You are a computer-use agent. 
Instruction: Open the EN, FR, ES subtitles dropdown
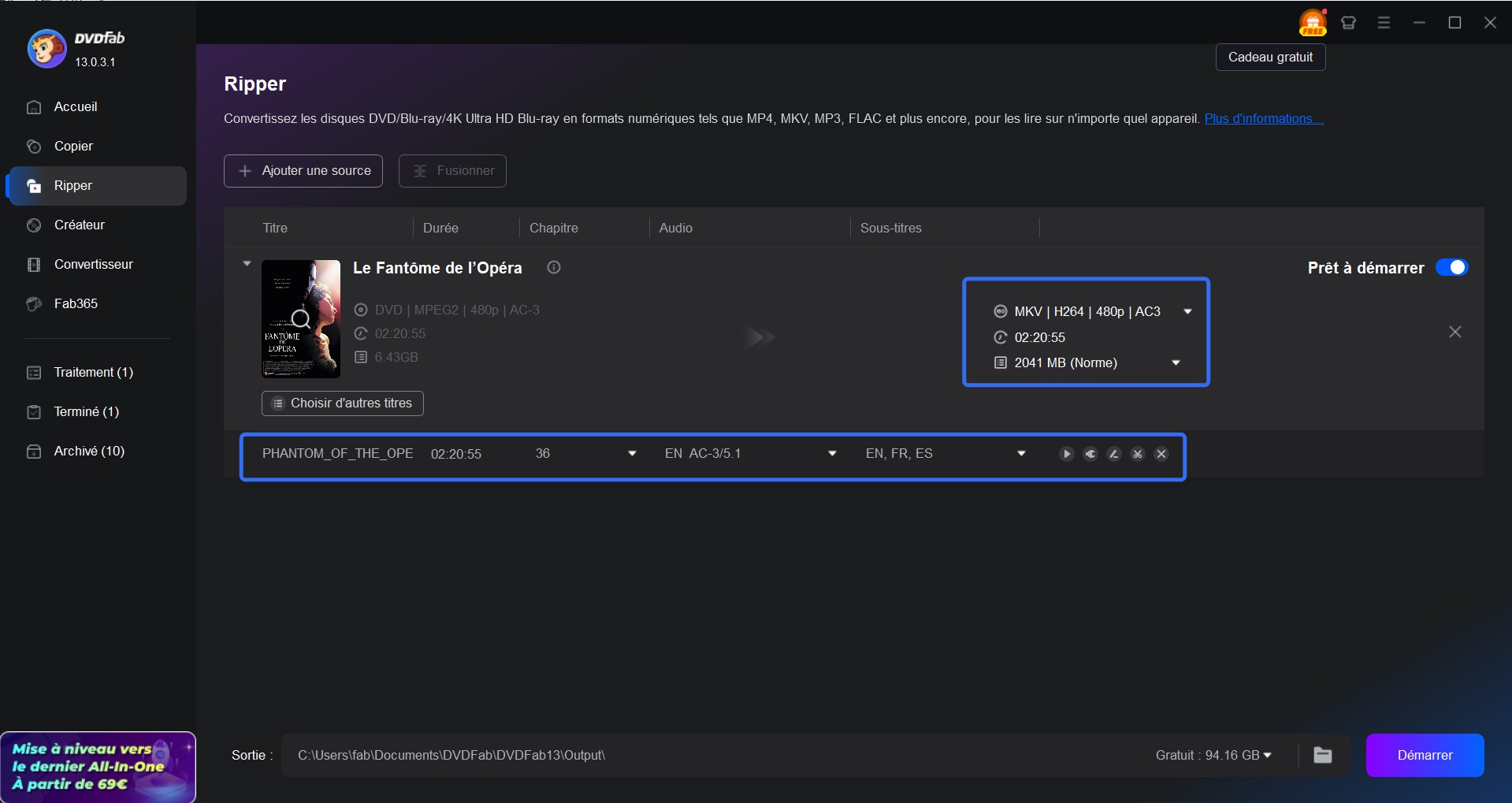point(1021,453)
